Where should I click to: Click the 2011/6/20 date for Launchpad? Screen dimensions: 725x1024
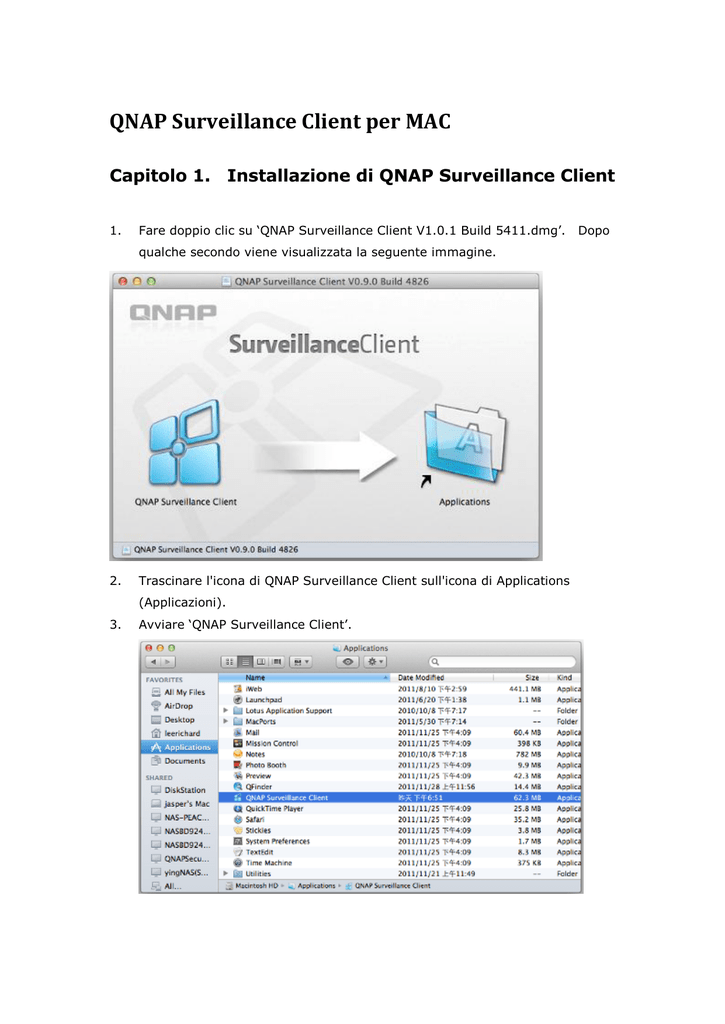432,700
